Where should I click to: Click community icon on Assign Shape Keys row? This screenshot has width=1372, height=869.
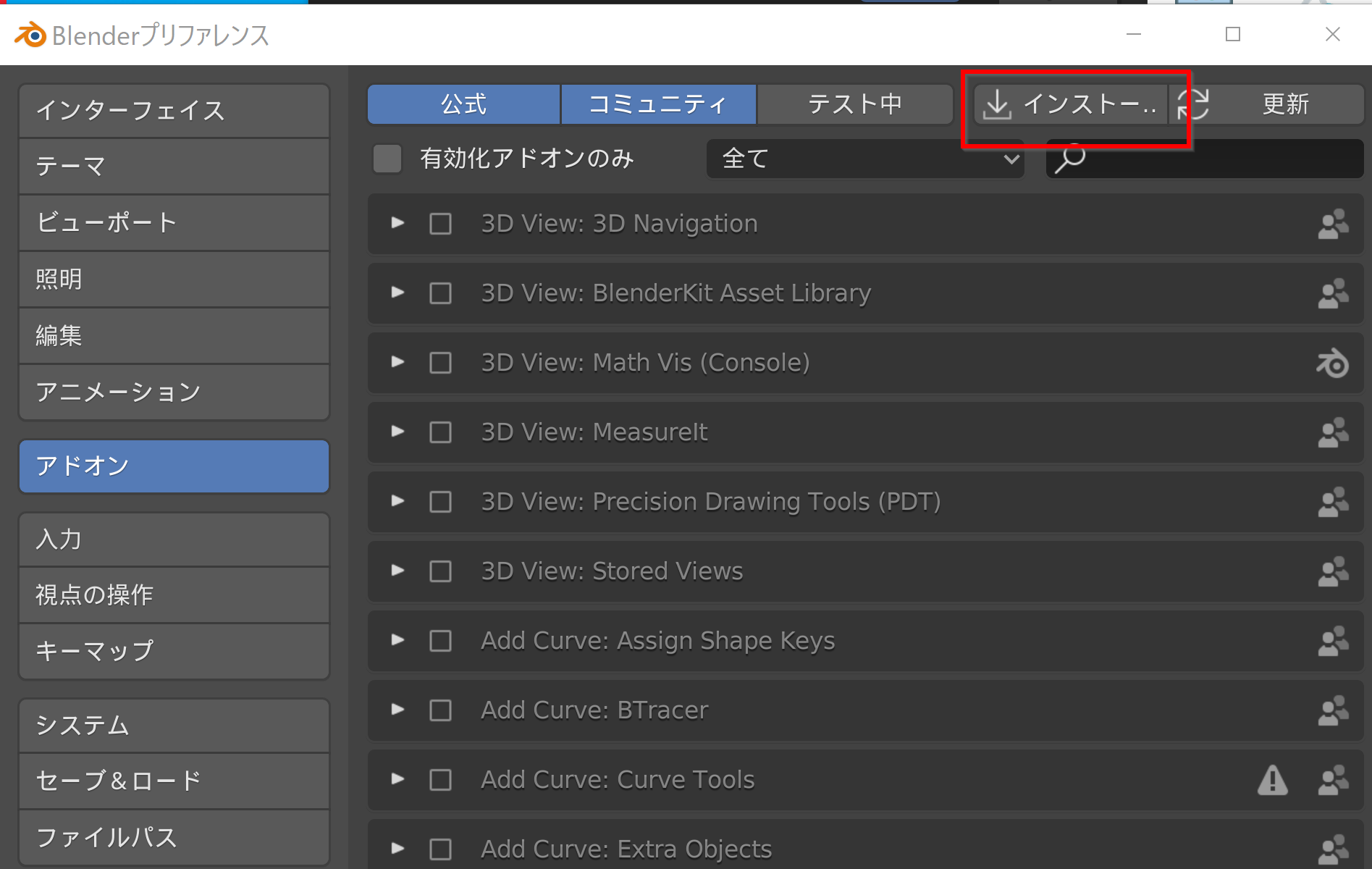1333,641
